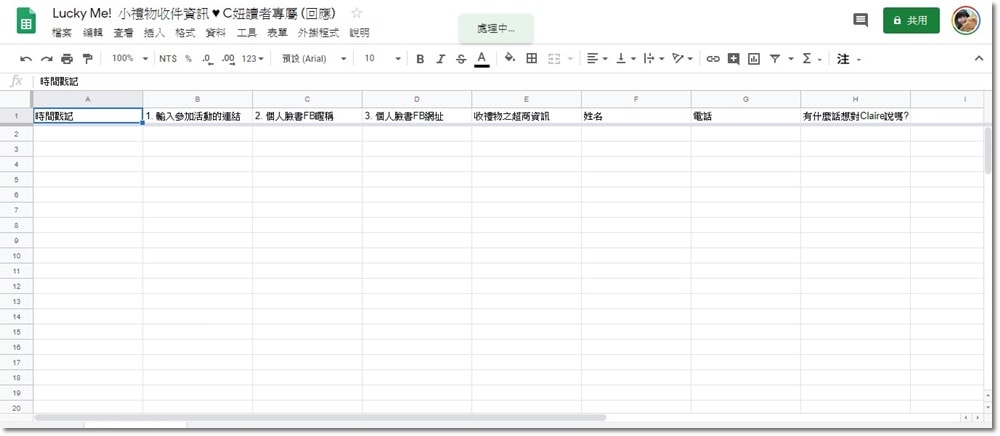
Task: Click the green 共用 share button
Action: coord(911,20)
